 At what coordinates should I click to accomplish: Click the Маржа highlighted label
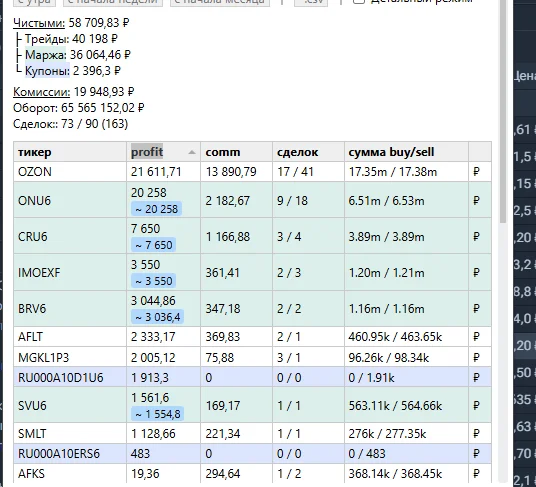[x=45, y=55]
